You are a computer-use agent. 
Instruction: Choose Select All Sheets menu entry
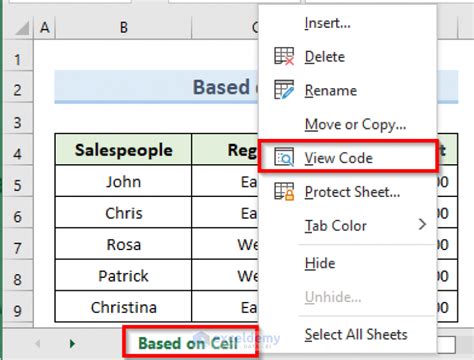pyautogui.click(x=347, y=334)
